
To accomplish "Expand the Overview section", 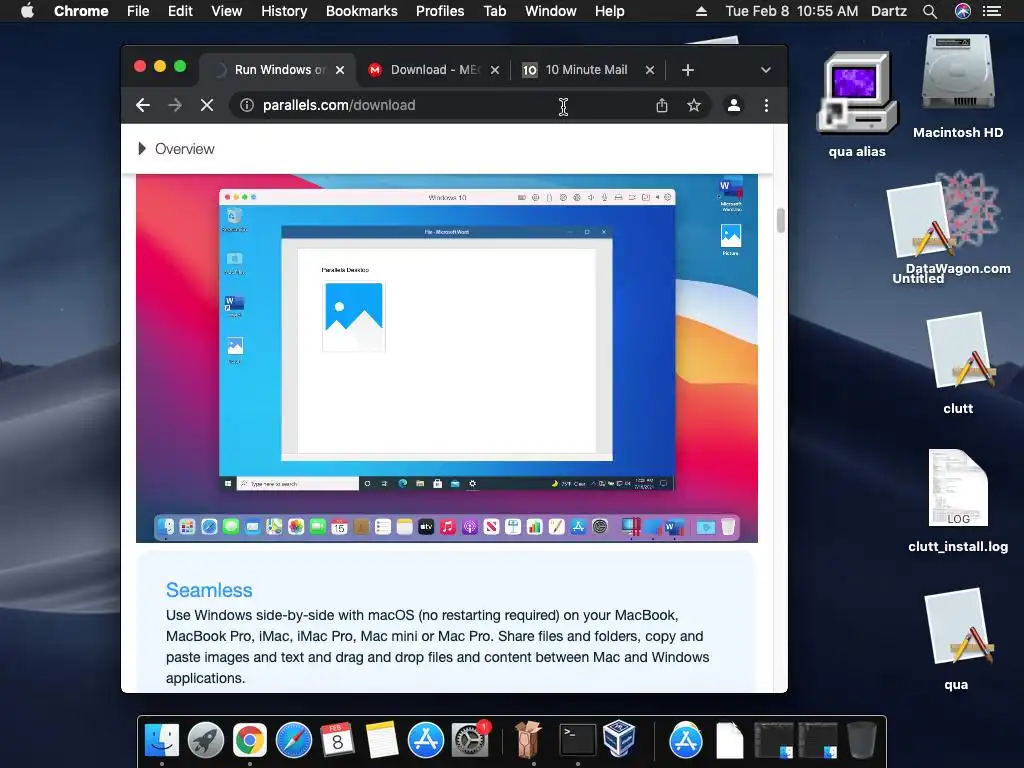I will 176,149.
